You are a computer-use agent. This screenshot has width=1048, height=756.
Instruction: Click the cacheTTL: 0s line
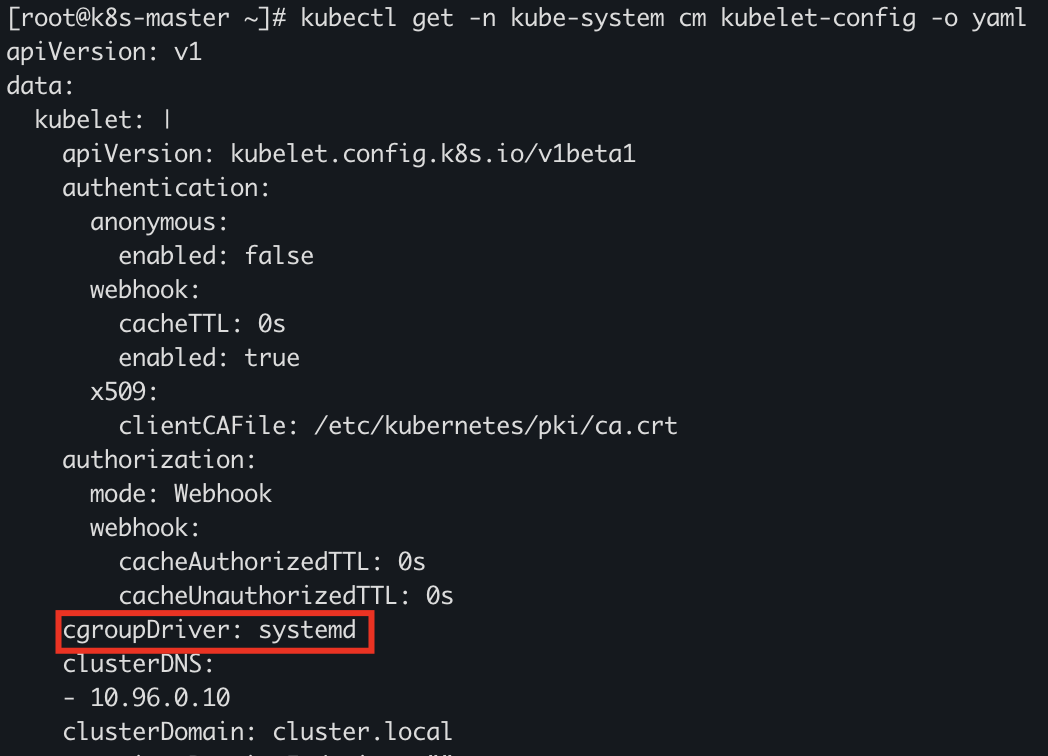click(x=202, y=324)
